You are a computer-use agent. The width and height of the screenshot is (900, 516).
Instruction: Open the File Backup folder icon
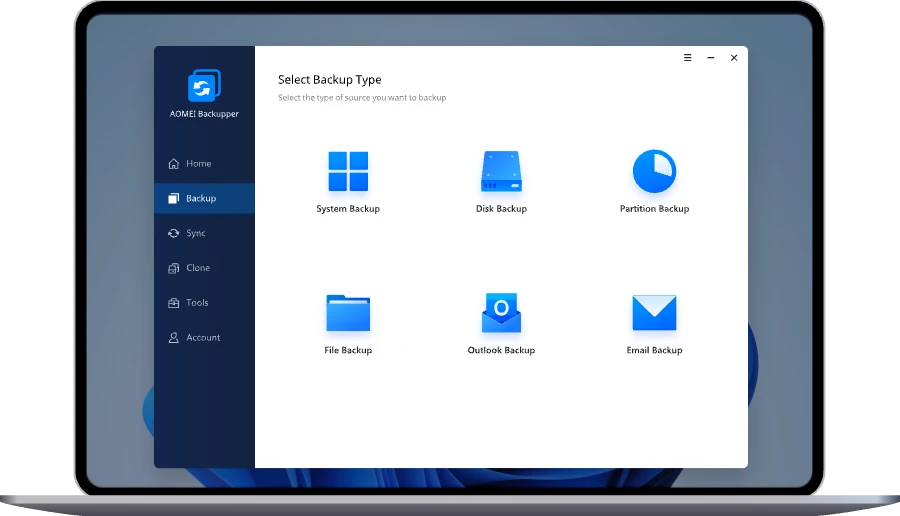[x=348, y=313]
